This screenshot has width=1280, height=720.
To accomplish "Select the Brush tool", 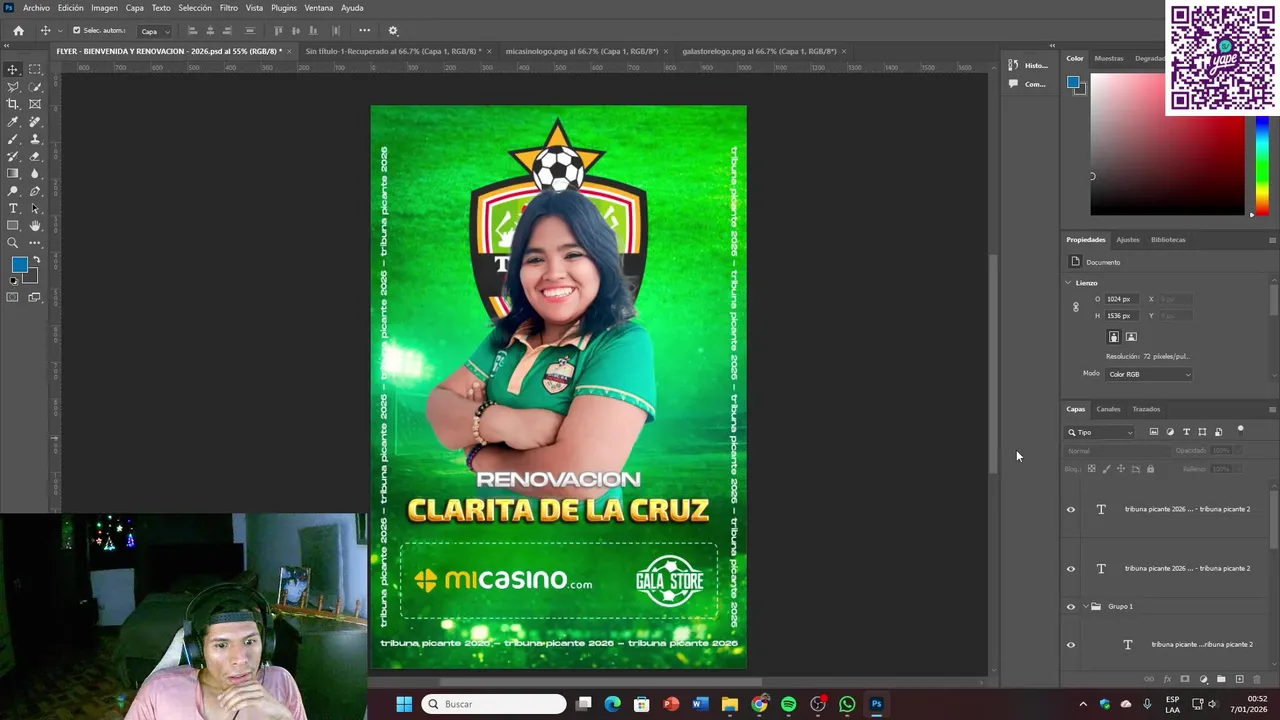I will 13,139.
